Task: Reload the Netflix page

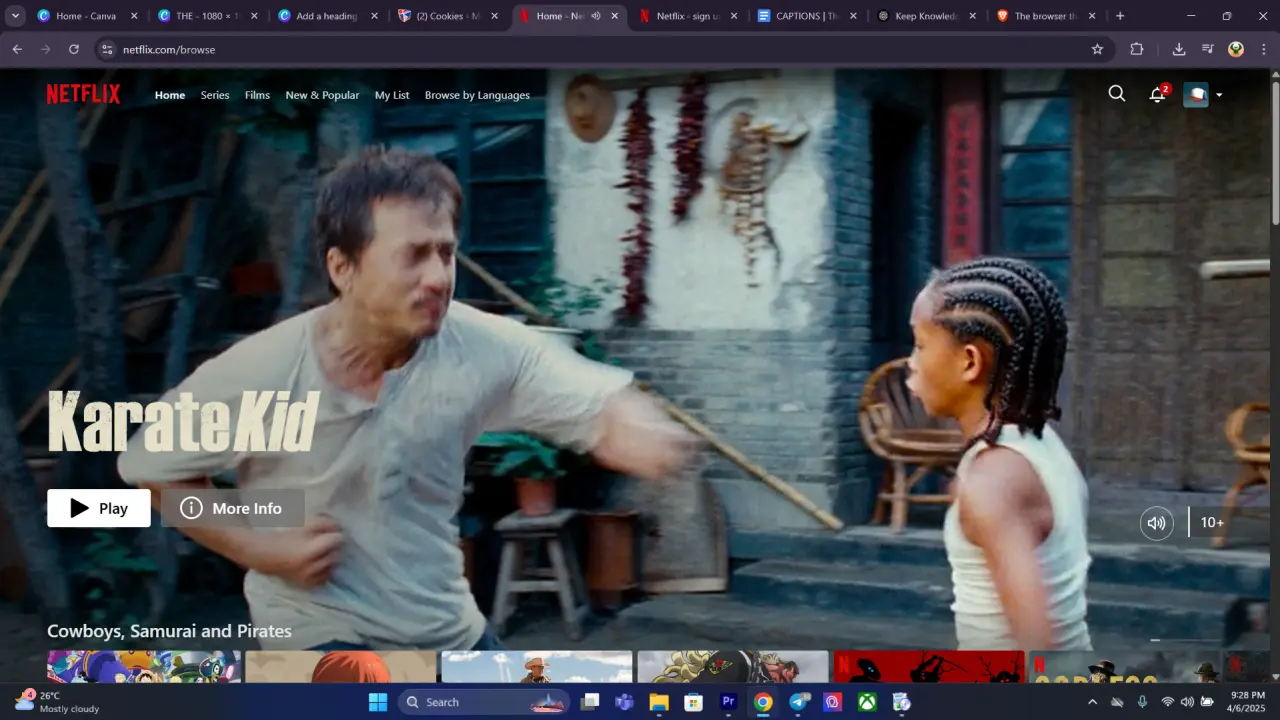Action: coord(74,49)
